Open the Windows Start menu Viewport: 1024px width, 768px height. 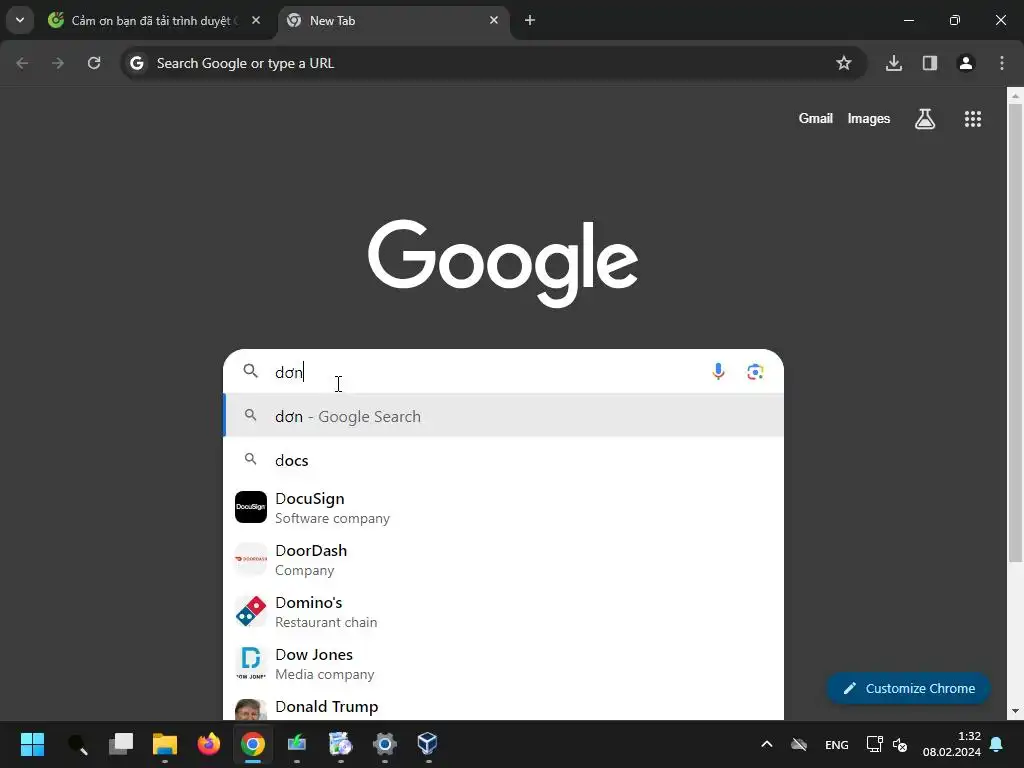click(x=32, y=744)
